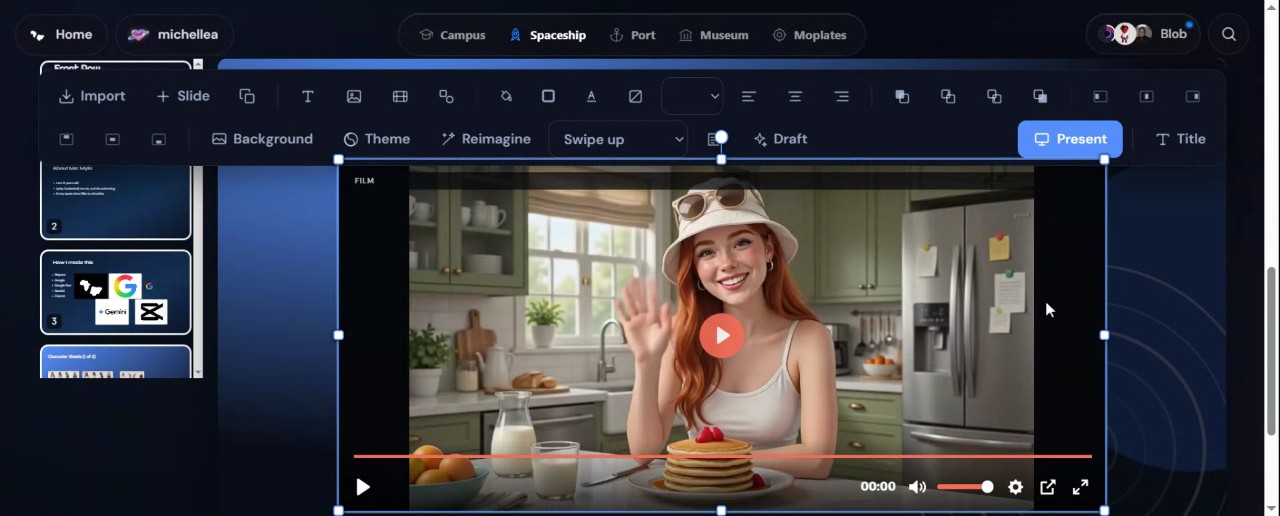Open the Blob profile menu

pos(1143,35)
